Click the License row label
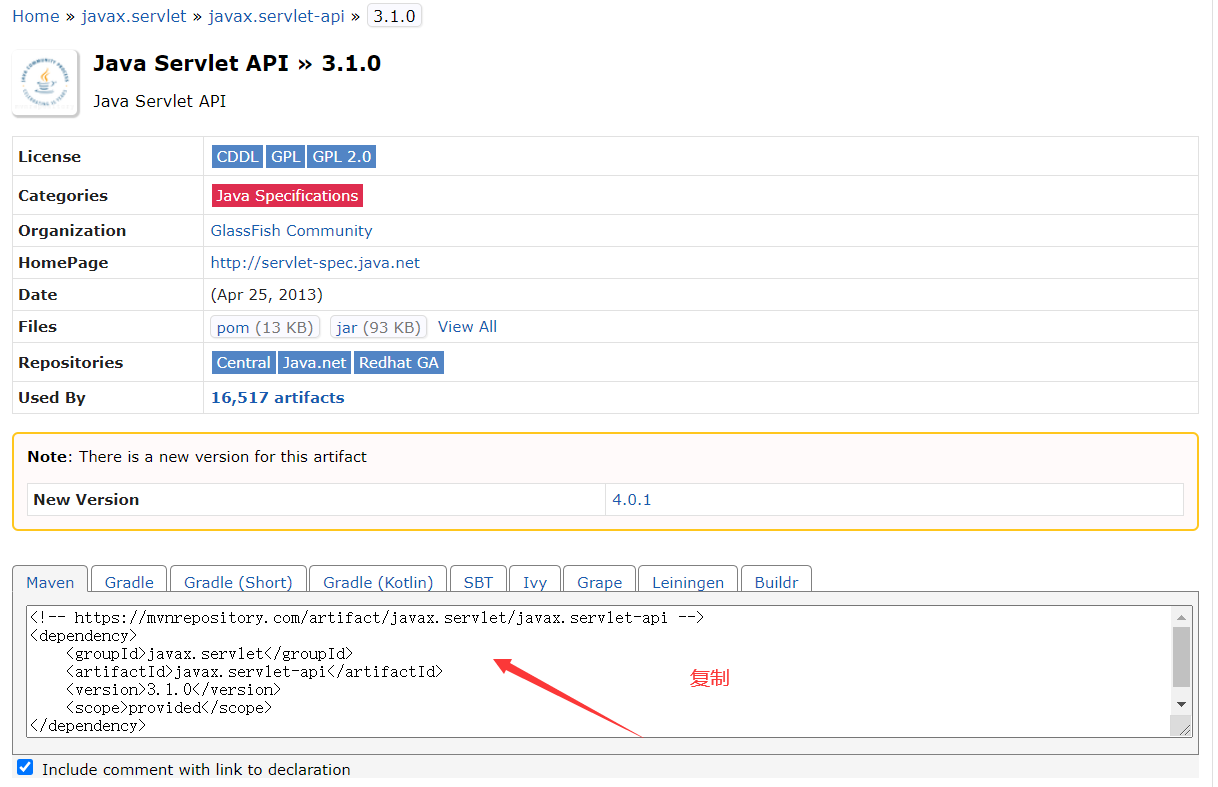Image resolution: width=1218 pixels, height=787 pixels. 50,157
